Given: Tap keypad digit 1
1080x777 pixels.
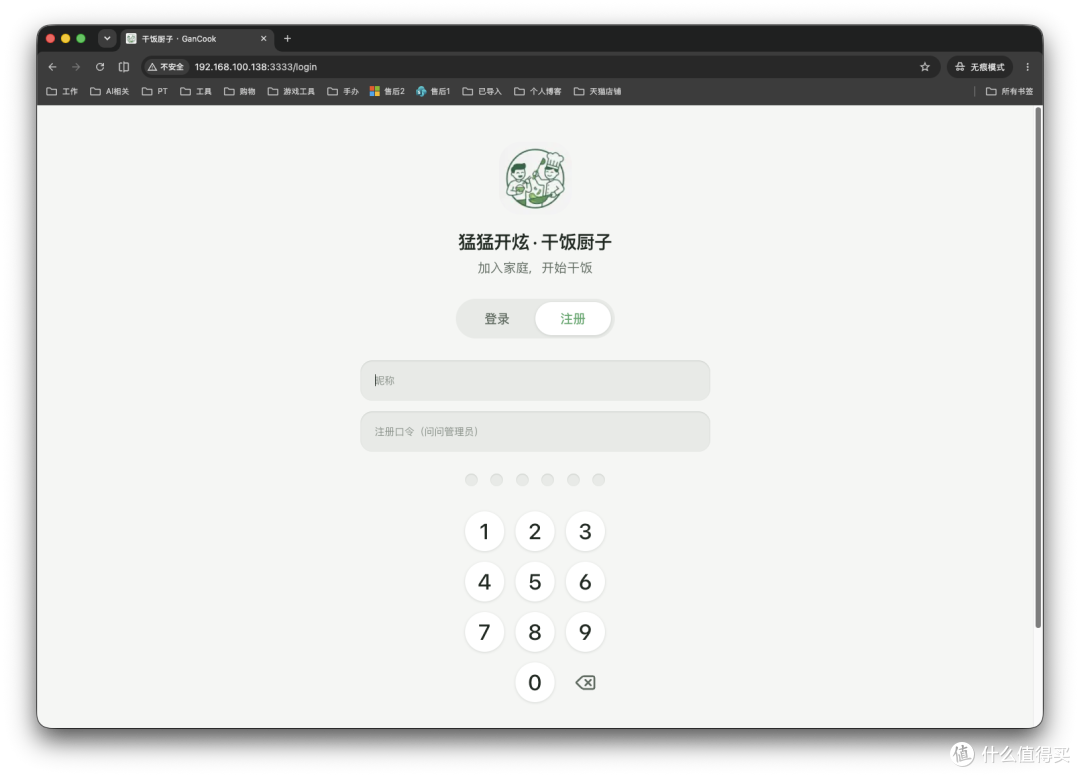Looking at the screenshot, I should pos(484,531).
